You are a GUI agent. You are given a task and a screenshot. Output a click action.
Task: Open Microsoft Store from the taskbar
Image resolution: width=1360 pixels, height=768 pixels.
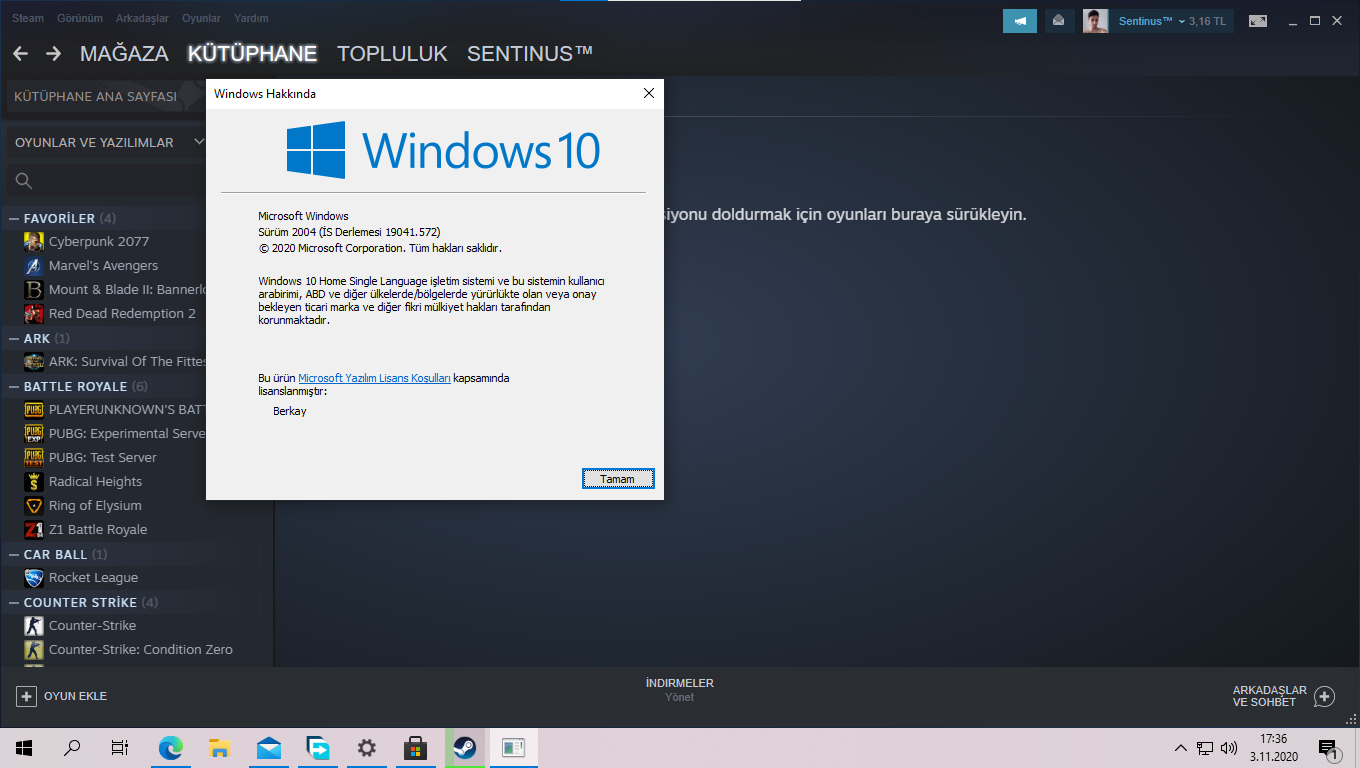tap(416, 748)
